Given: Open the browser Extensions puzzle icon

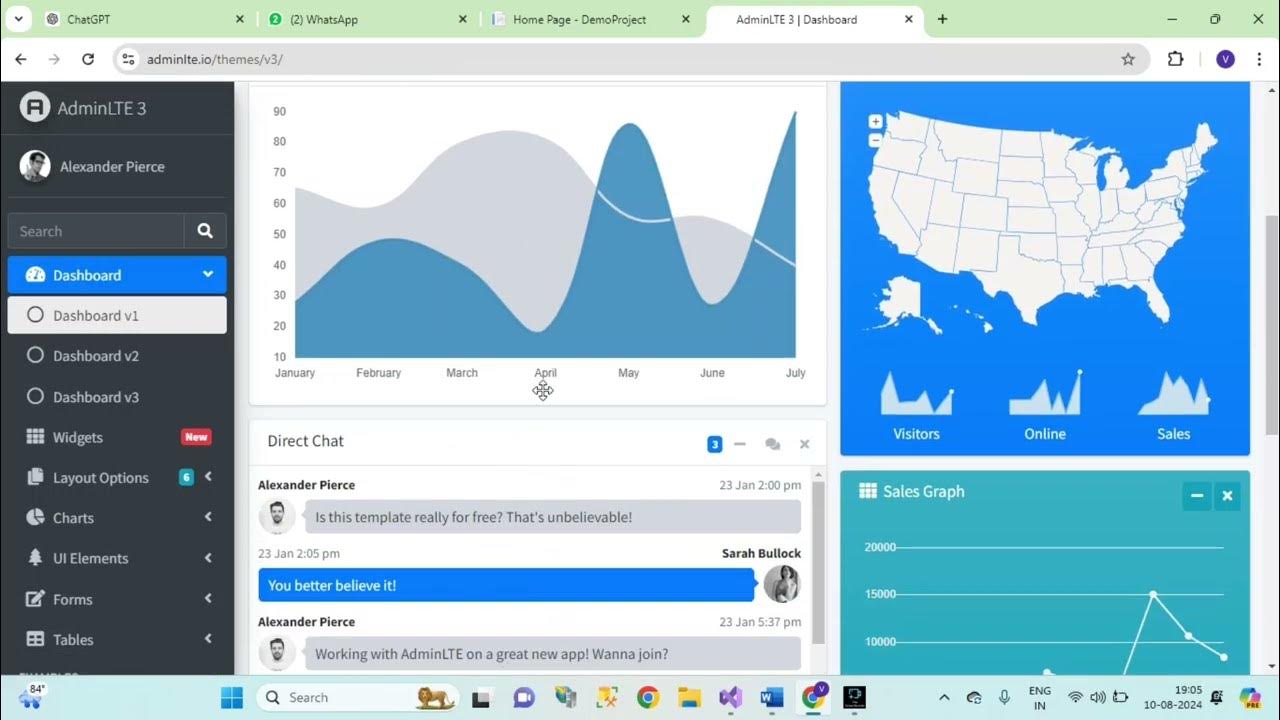Looking at the screenshot, I should (1175, 59).
